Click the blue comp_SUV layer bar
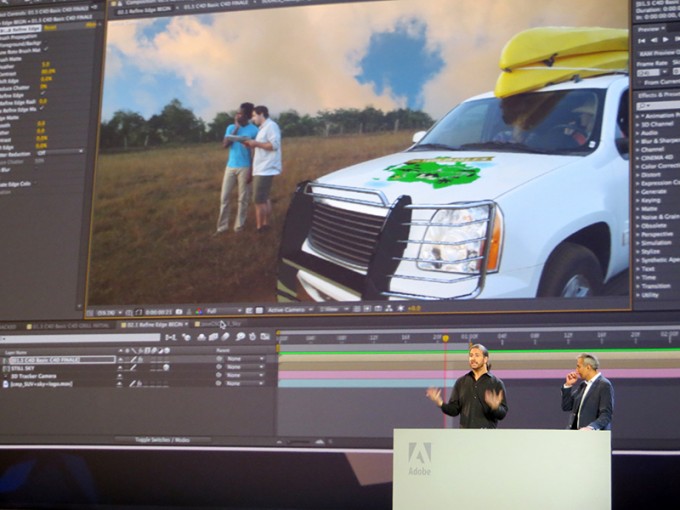Viewport: 680px width, 510px height. tap(364, 383)
